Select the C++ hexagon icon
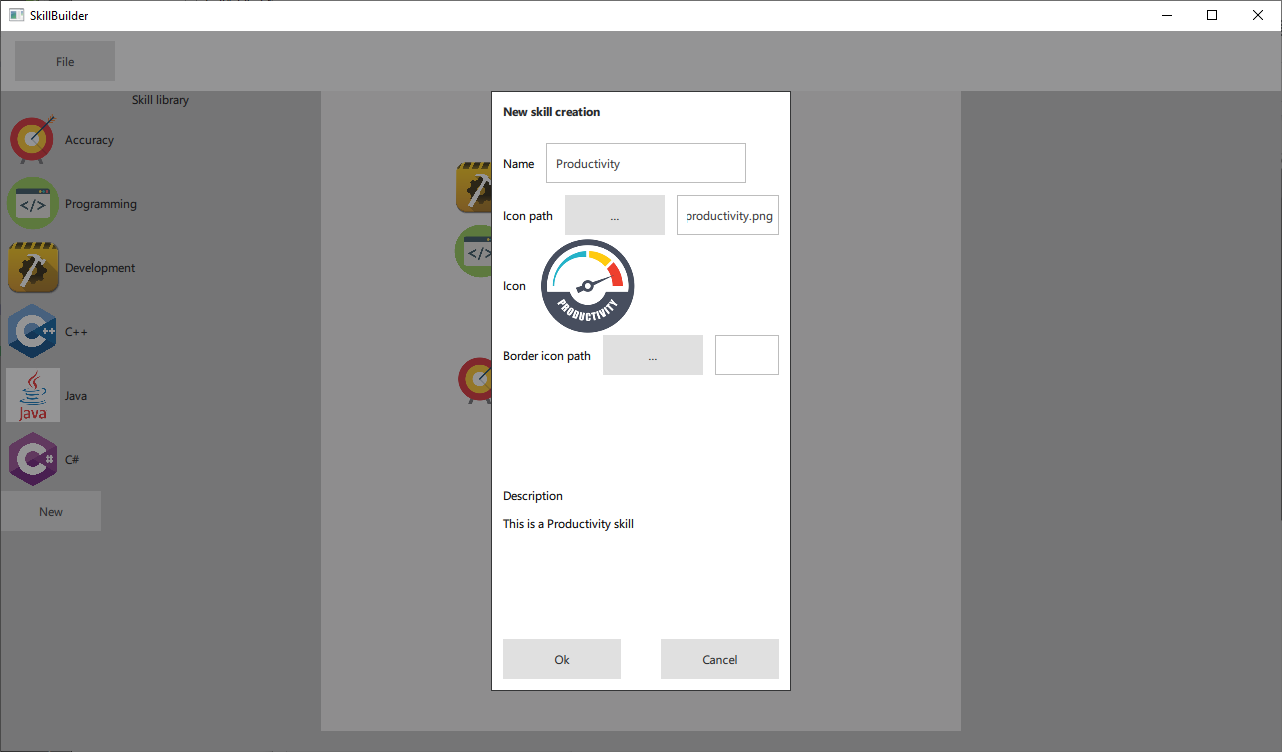This screenshot has height=752, width=1282. 33,332
